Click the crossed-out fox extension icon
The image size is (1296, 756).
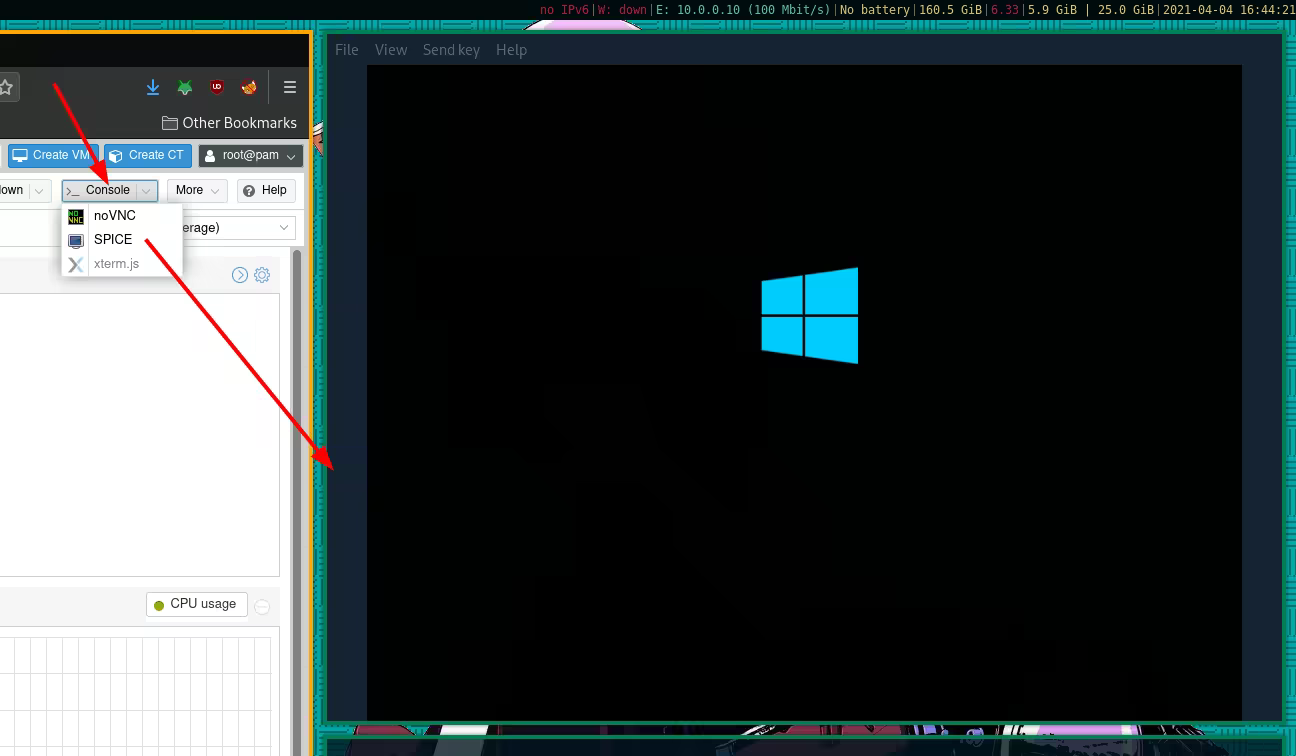(x=249, y=87)
